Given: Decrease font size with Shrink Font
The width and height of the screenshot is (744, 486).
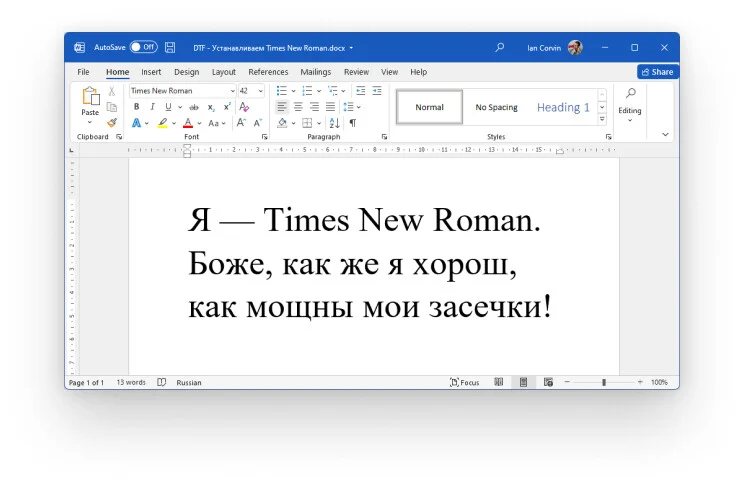Looking at the screenshot, I should click(x=258, y=123).
